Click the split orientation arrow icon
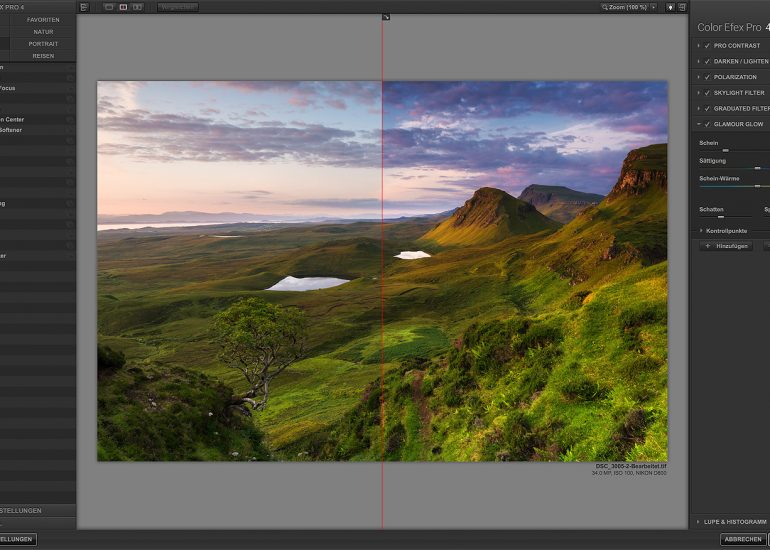This screenshot has width=770, height=550. coord(386,17)
